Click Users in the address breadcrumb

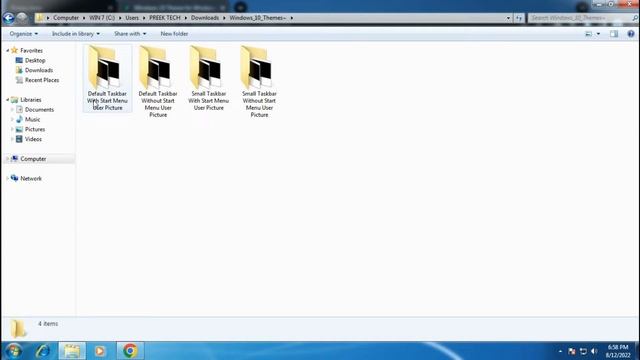[x=132, y=18]
